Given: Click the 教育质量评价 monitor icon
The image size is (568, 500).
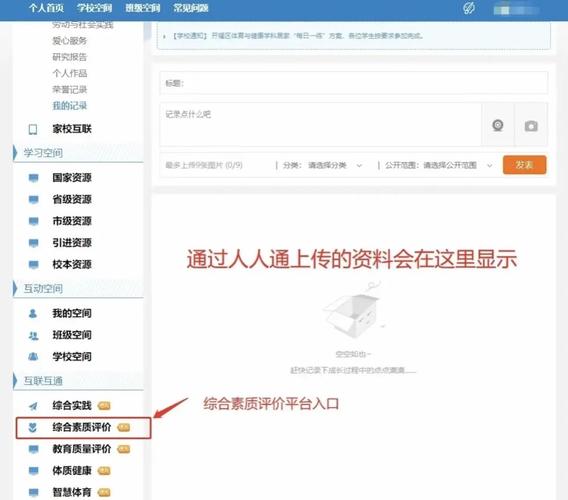Looking at the screenshot, I should 33,449.
